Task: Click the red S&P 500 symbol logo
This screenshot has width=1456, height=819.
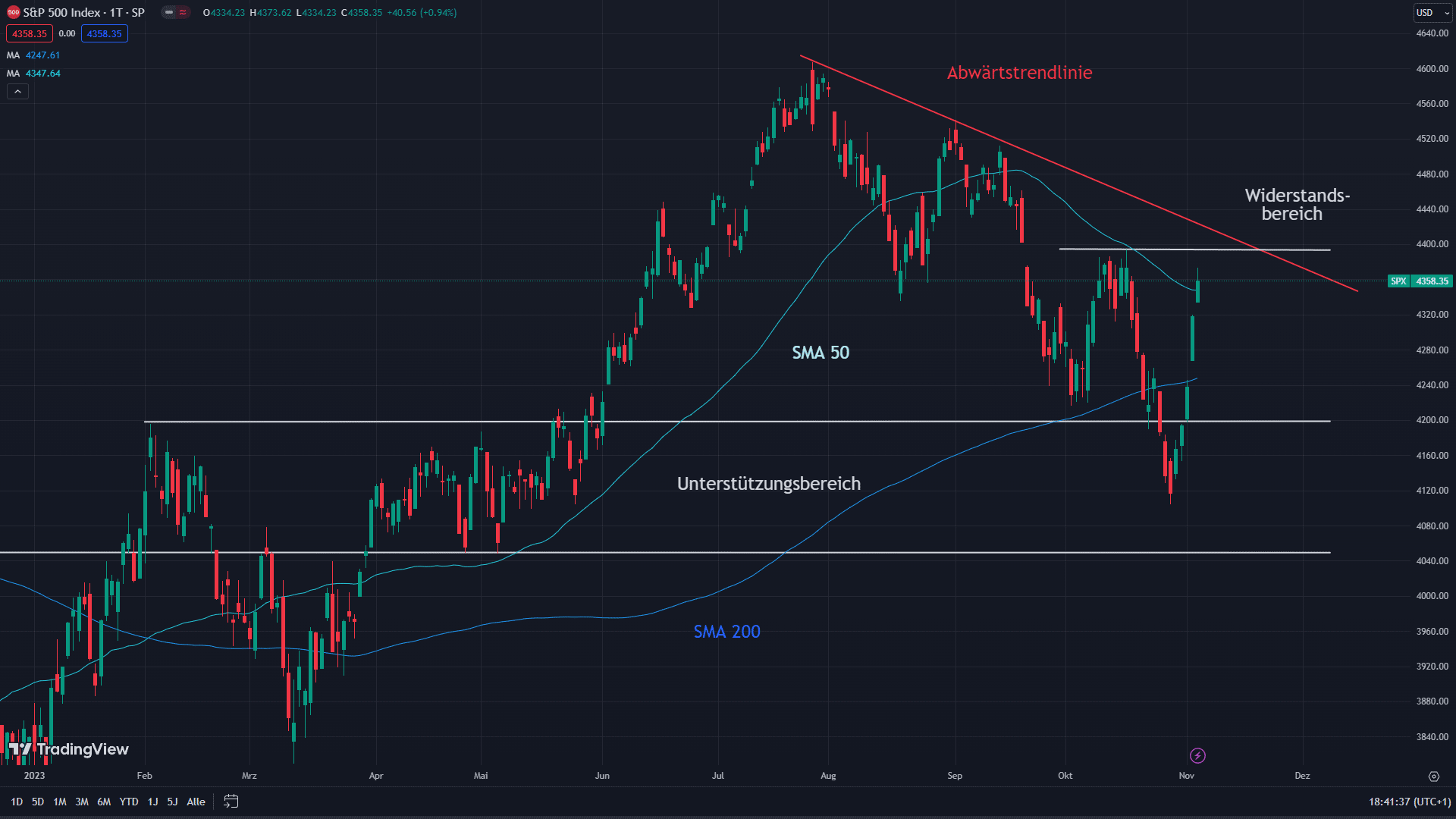Action: pos(13,12)
